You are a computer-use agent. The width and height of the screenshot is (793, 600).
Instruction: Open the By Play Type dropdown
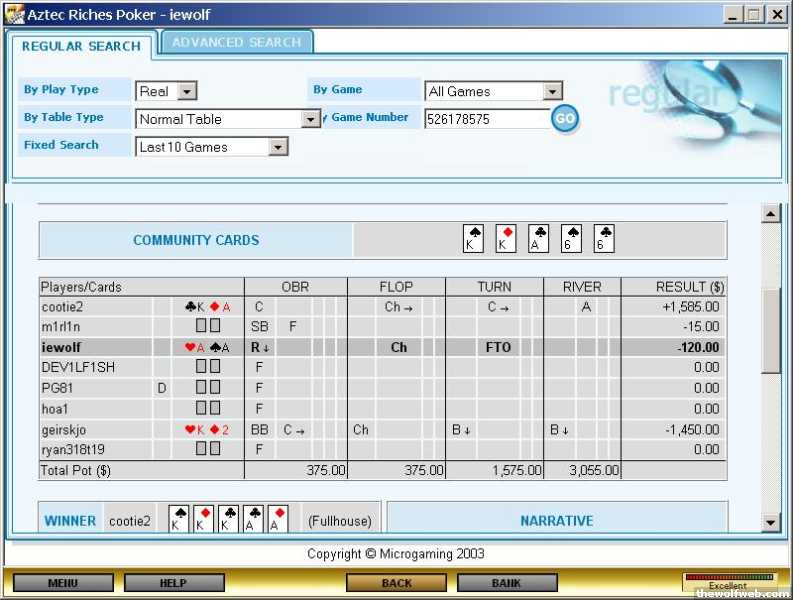coord(187,91)
